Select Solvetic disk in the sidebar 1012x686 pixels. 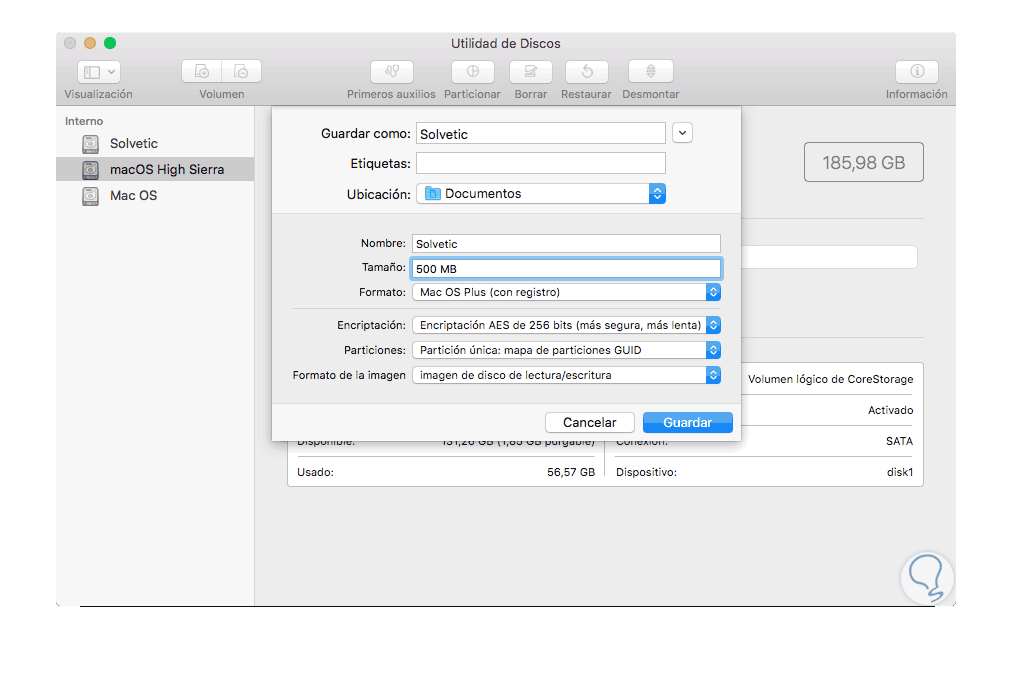[x=155, y=143]
